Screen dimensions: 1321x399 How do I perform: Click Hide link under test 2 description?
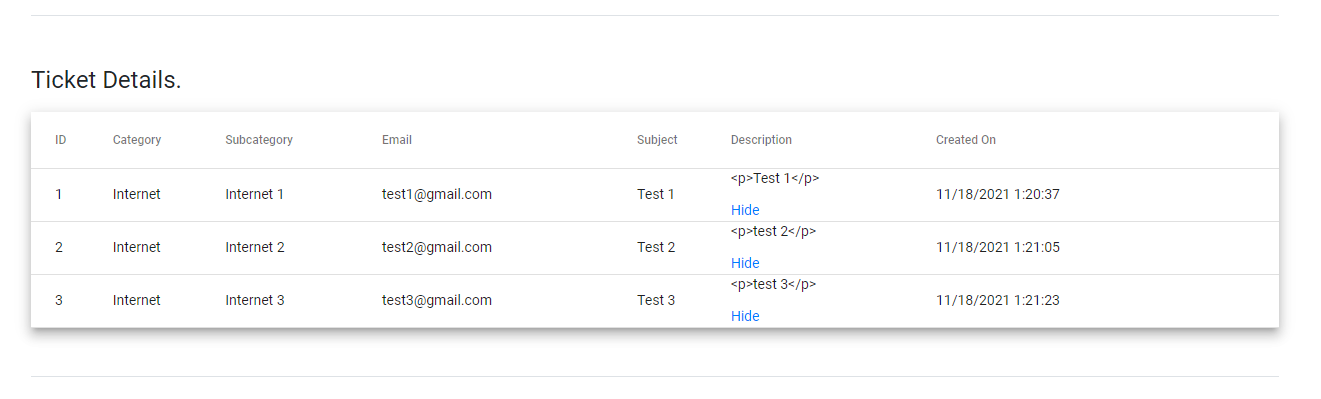click(x=745, y=263)
